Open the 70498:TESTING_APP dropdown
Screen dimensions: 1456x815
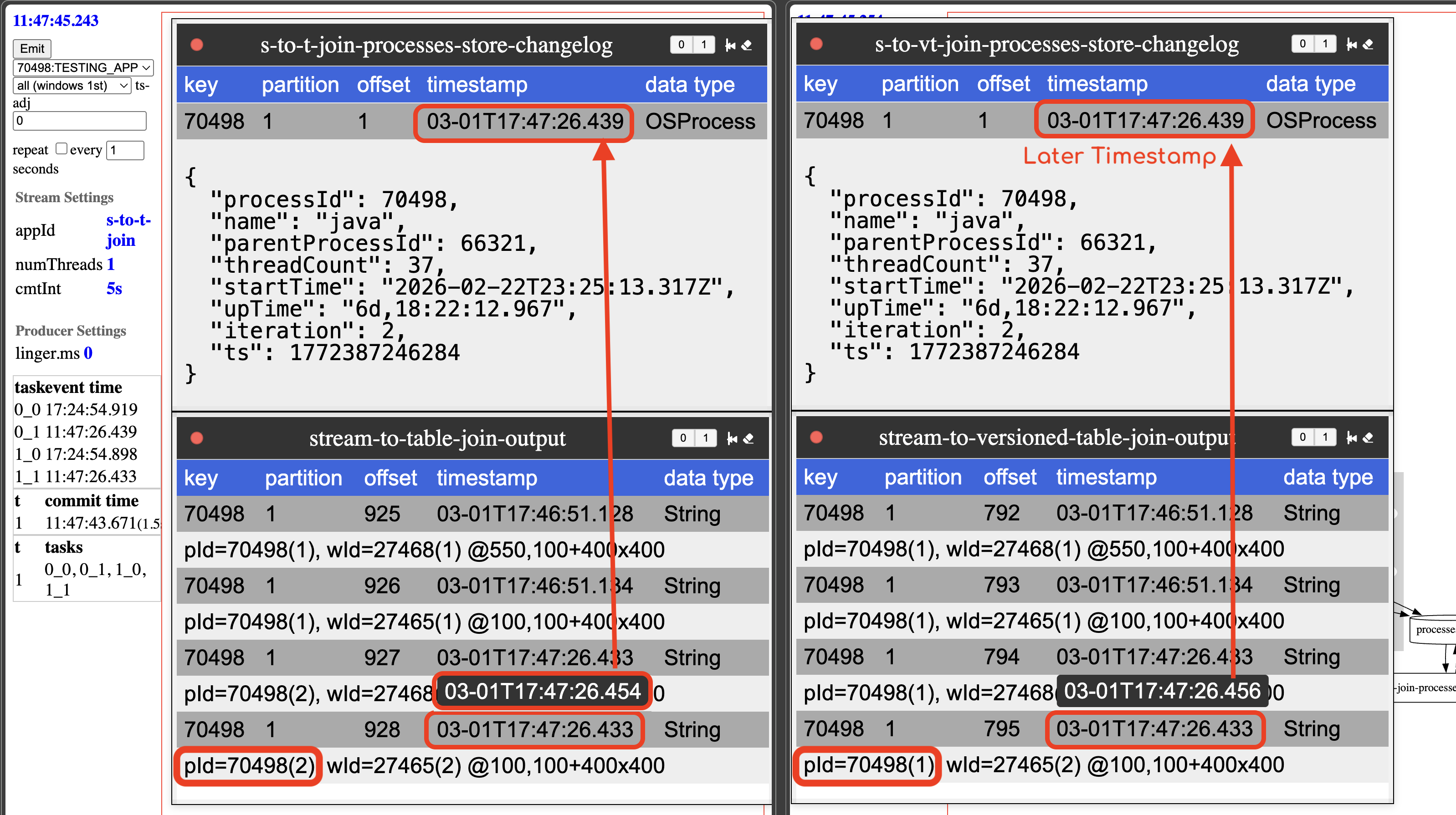point(83,68)
